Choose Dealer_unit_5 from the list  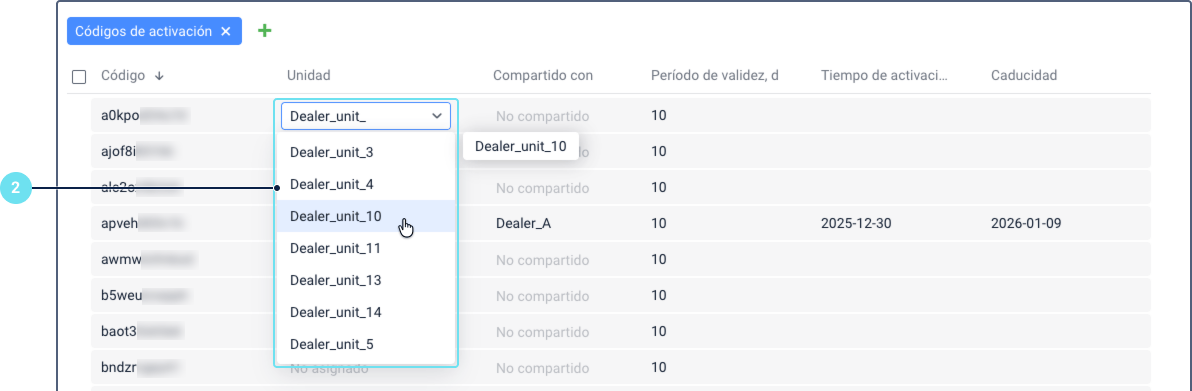(366, 344)
